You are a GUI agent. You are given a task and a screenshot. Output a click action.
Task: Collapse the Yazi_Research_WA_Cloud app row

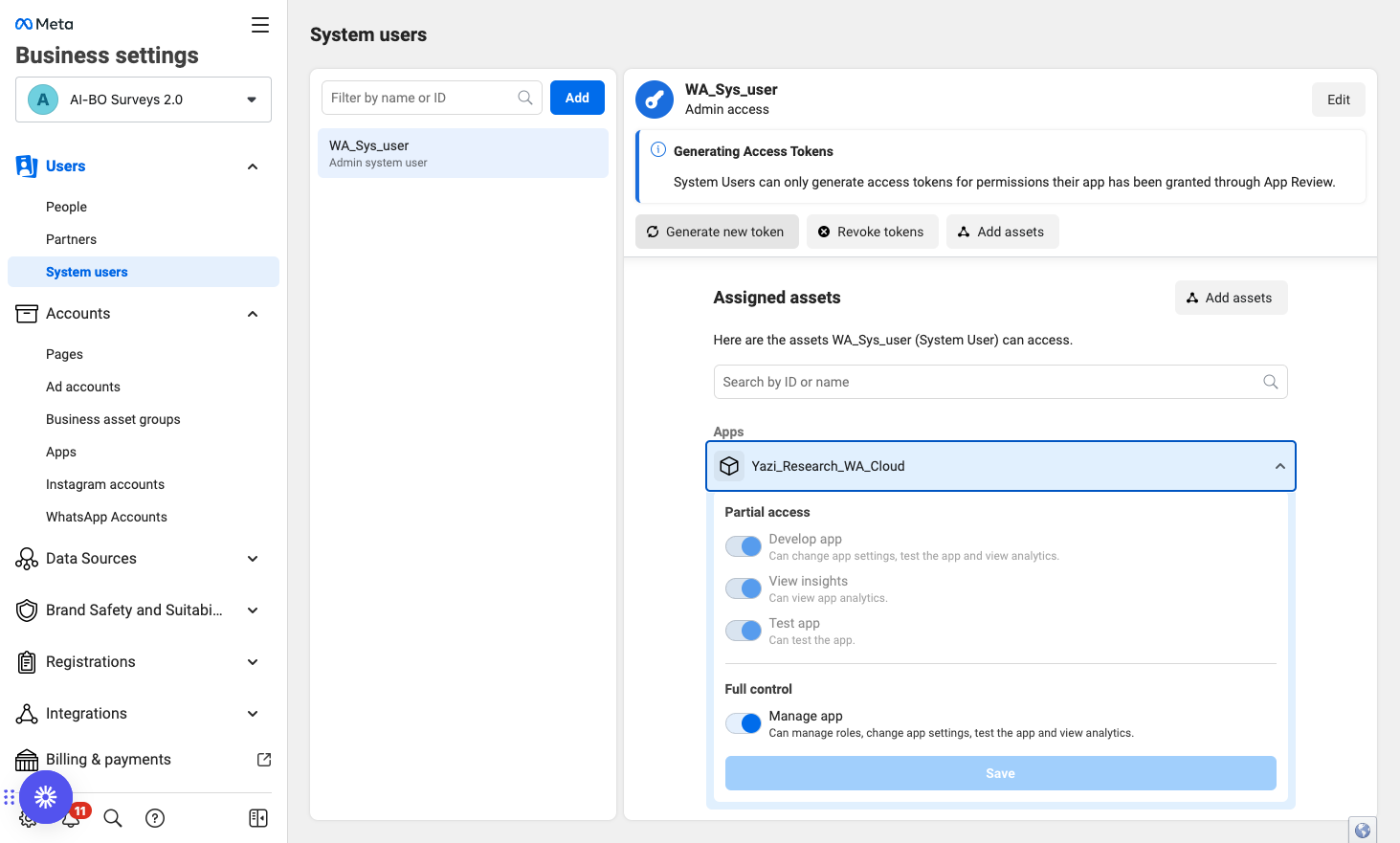(x=1001, y=466)
